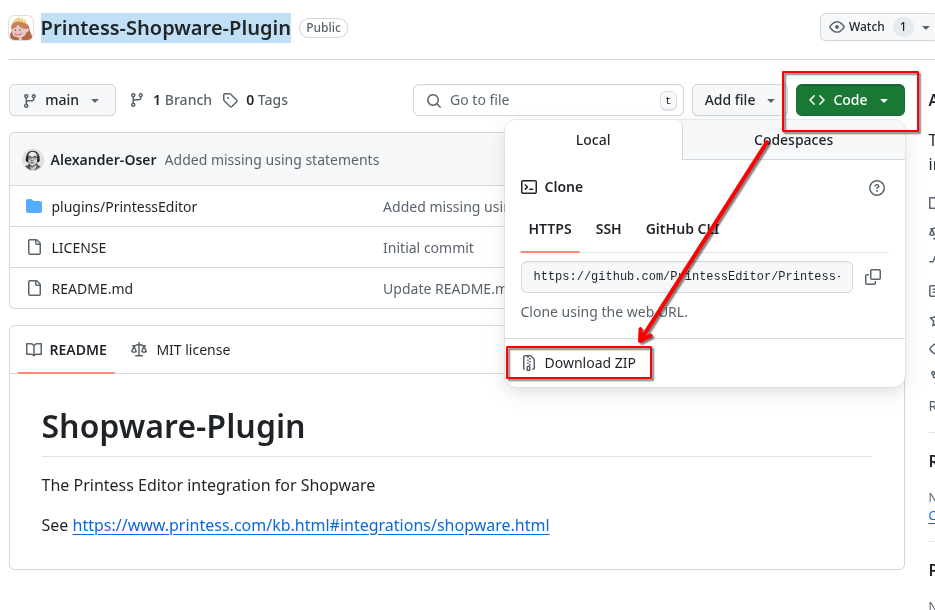Click the Shopware-Plugin heading
Screen dimensions: 935x610
tap(173, 427)
